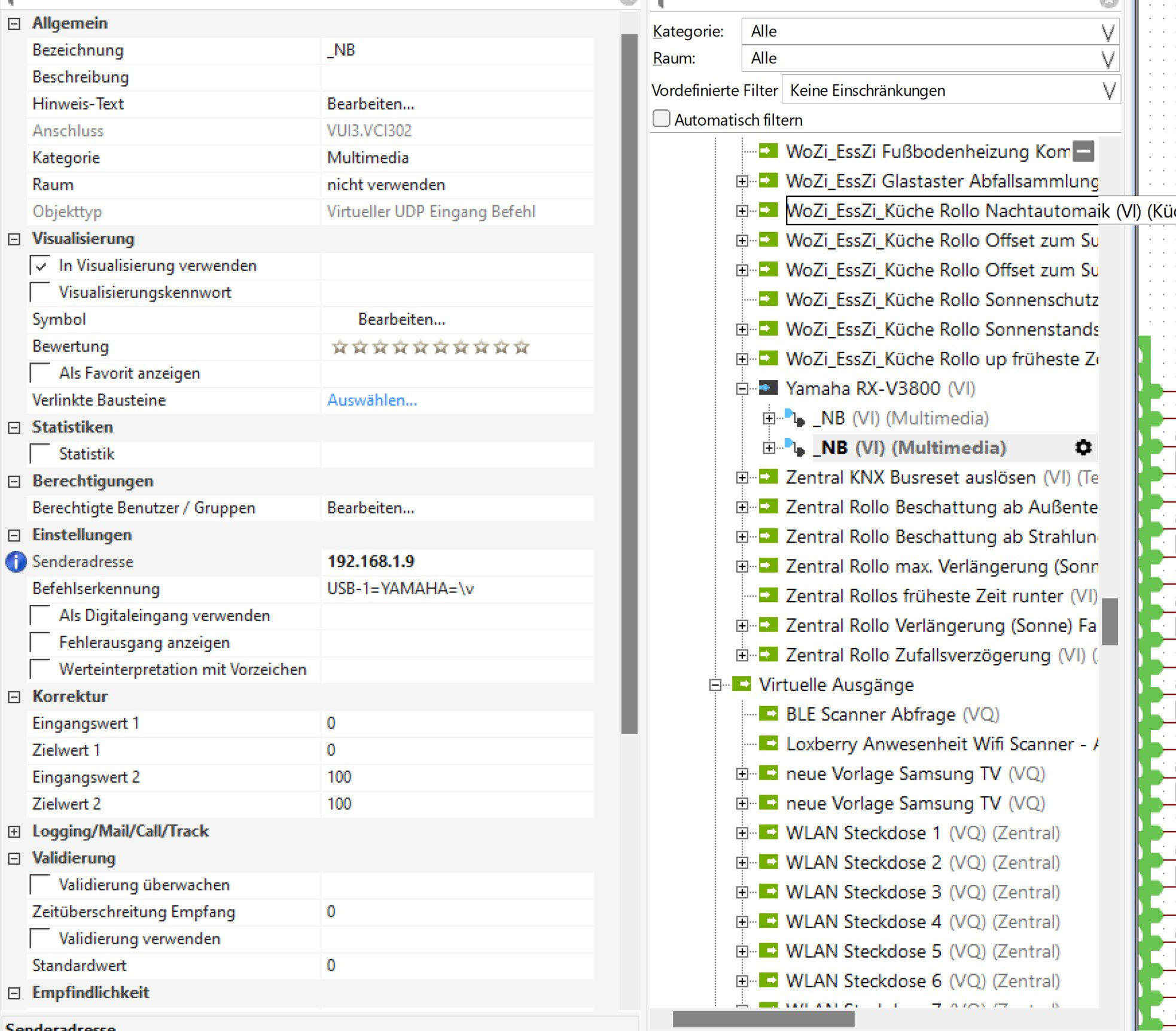Click the gear icon on selected _NB item

tap(1083, 448)
